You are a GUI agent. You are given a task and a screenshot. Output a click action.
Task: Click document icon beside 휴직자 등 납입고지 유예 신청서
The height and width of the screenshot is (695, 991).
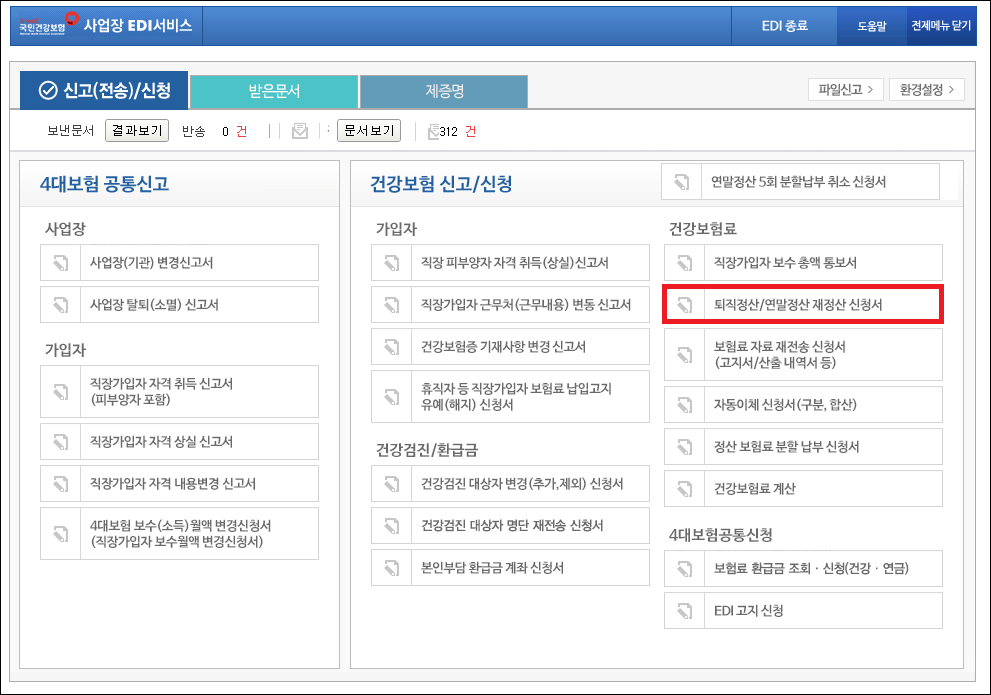[x=392, y=397]
